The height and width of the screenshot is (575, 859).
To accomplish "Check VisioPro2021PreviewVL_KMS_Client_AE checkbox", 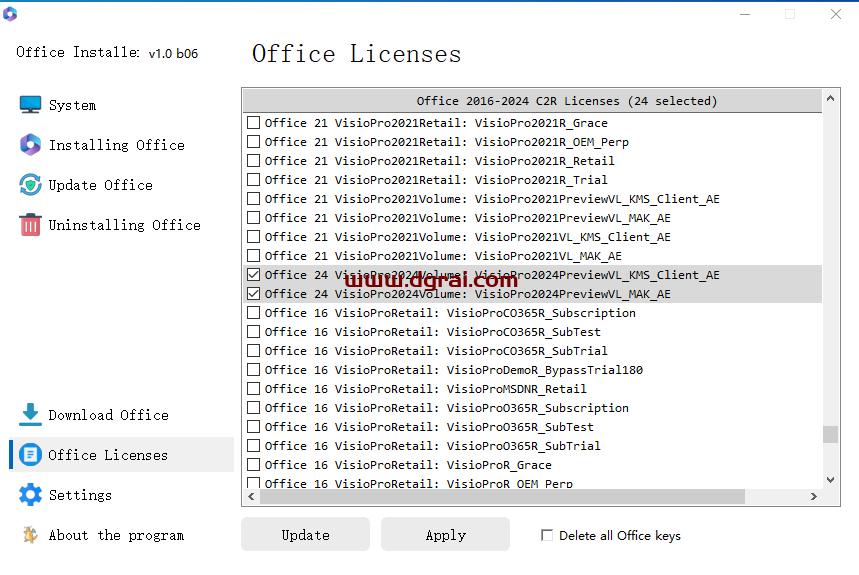I will (253, 199).
